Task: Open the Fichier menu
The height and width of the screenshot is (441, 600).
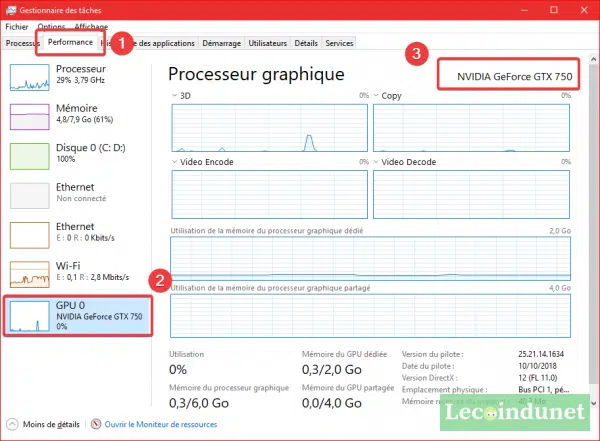Action: point(17,27)
